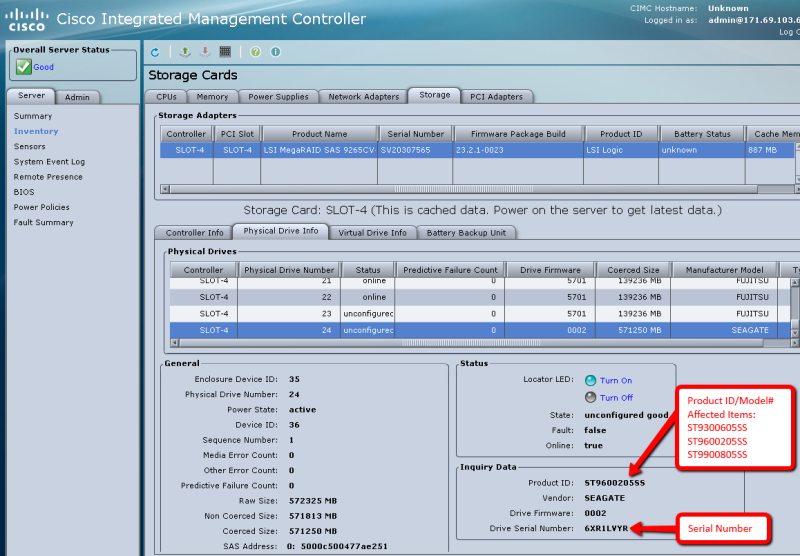The width and height of the screenshot is (800, 556).
Task: Sort by Predictive Failure Count column header
Action: point(450,270)
